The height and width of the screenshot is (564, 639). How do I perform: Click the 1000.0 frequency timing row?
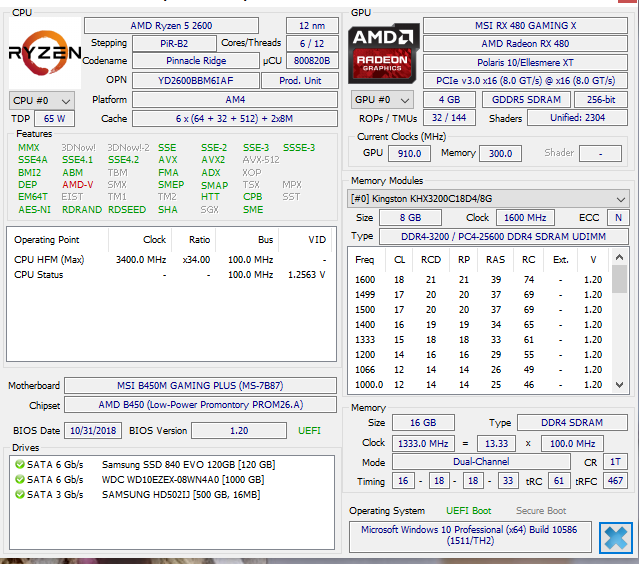click(x=479, y=385)
